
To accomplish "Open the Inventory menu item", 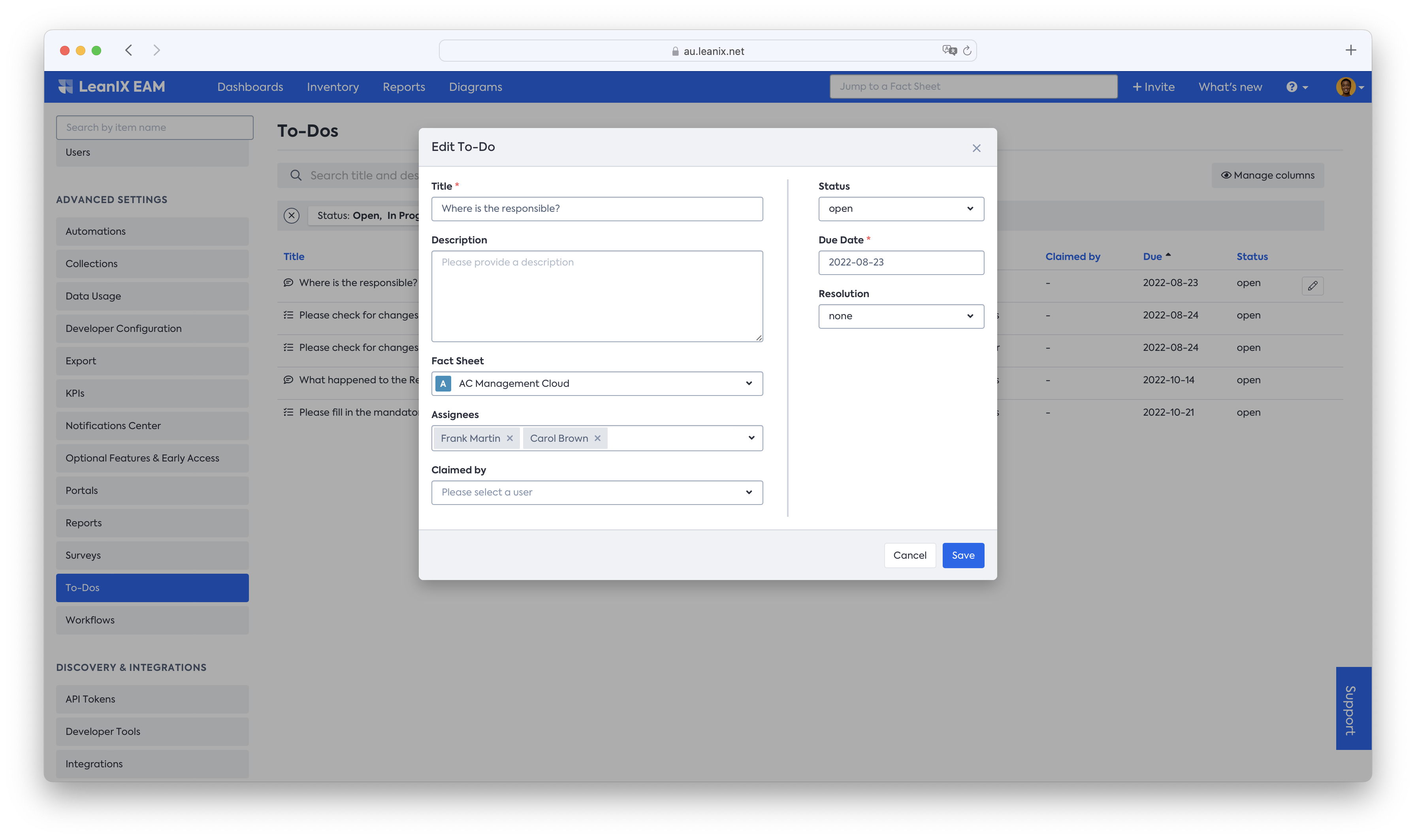I will (333, 87).
